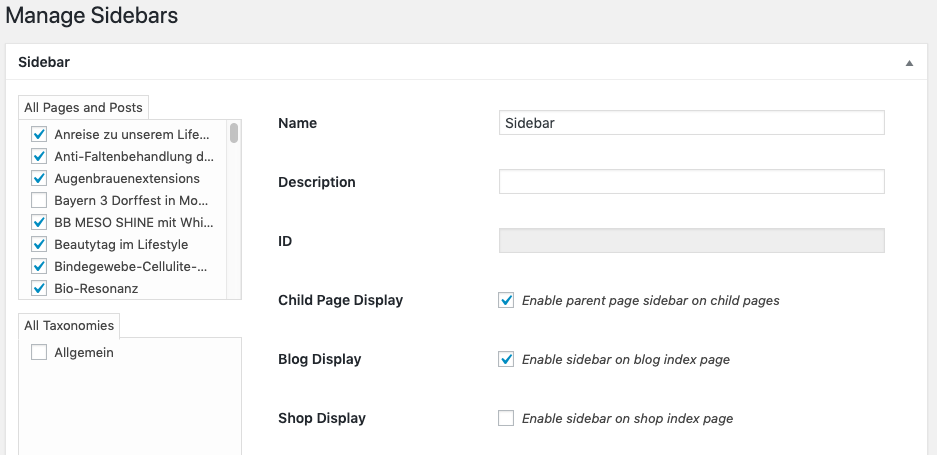Uncheck the Bindegewebe-Cellulite checkbox
Viewport: 937px width, 455px height.
point(39,266)
